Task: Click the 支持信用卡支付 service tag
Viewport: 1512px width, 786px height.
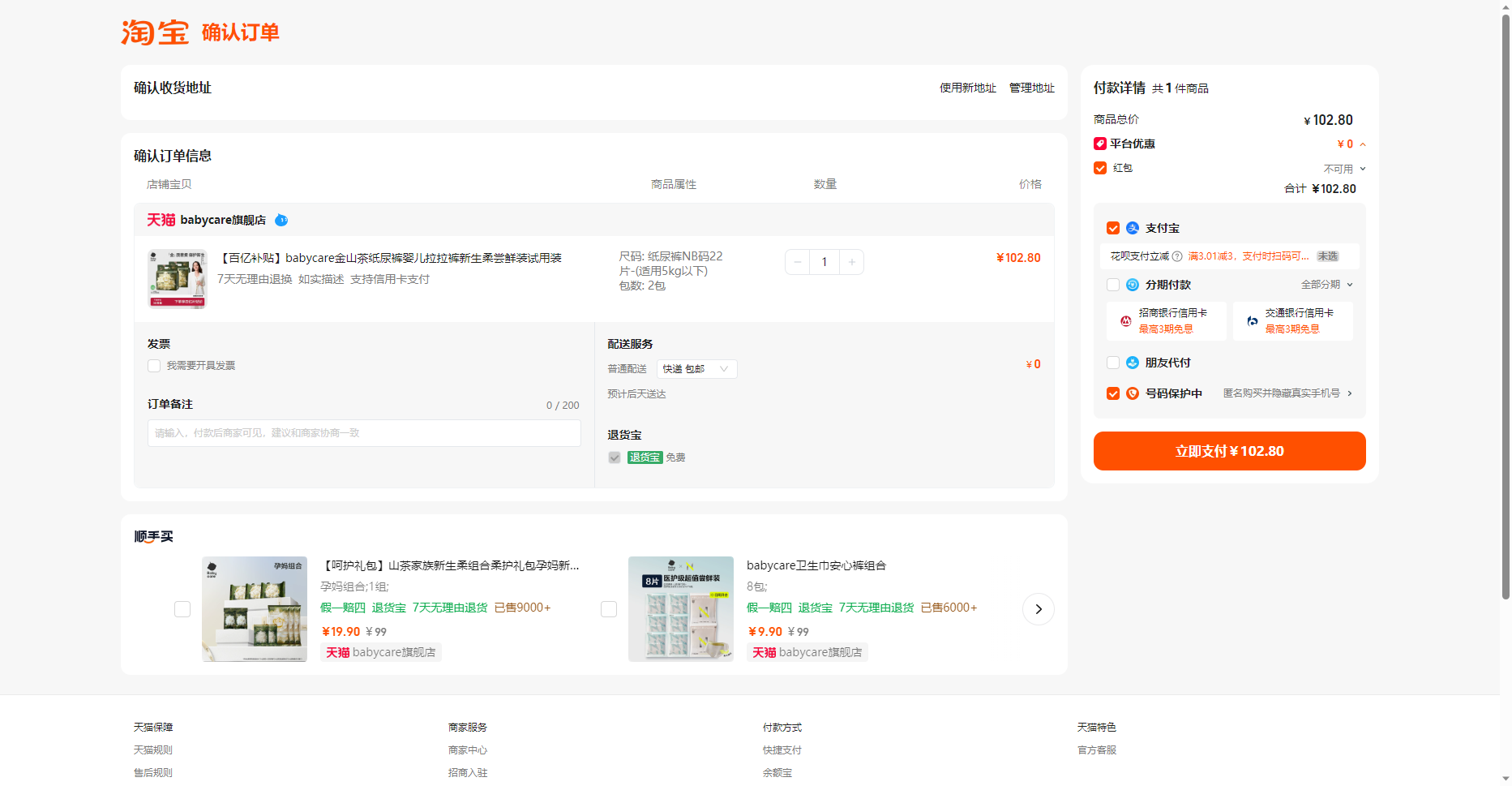Action: [x=390, y=279]
